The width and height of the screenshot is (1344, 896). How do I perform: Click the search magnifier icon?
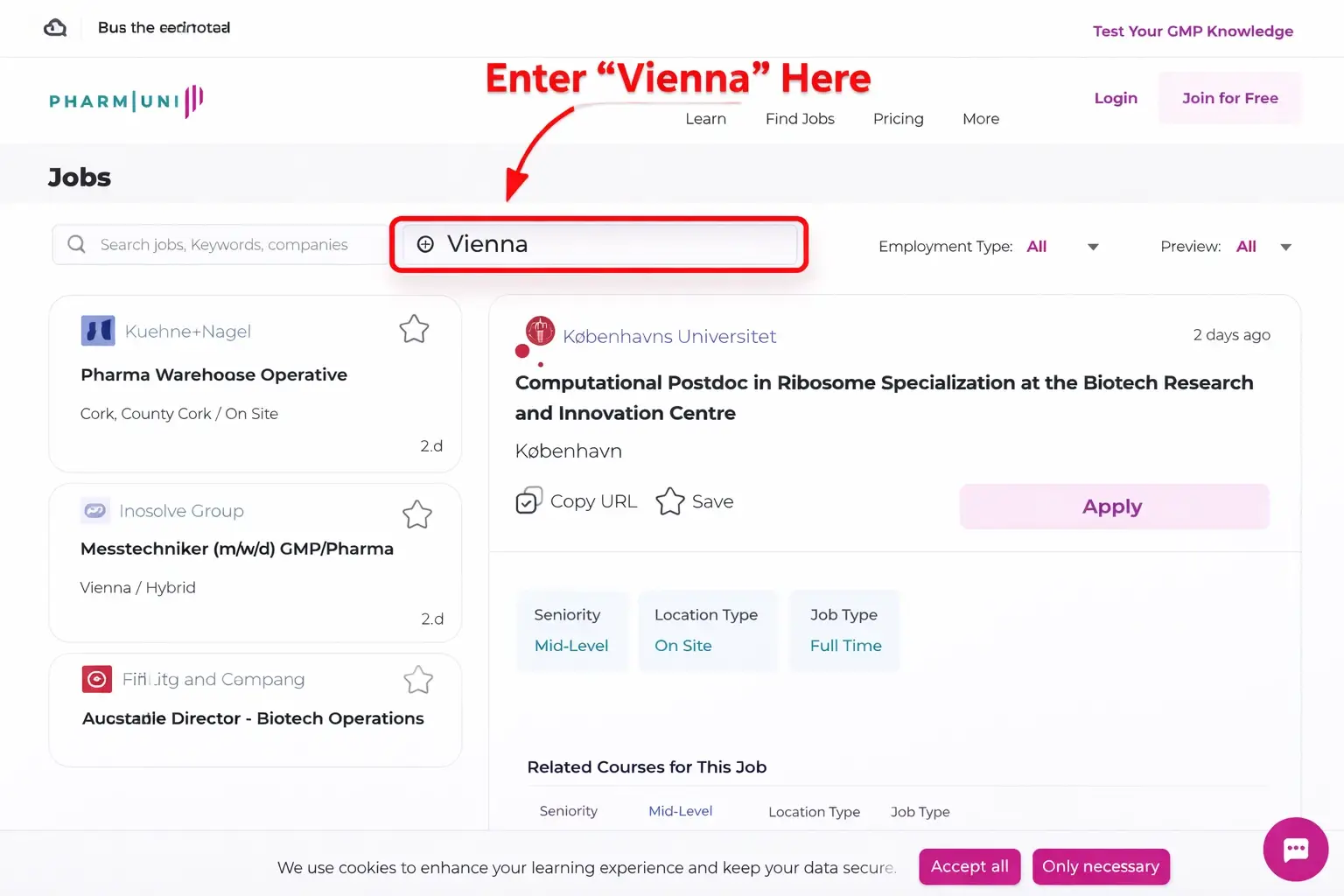pos(77,244)
